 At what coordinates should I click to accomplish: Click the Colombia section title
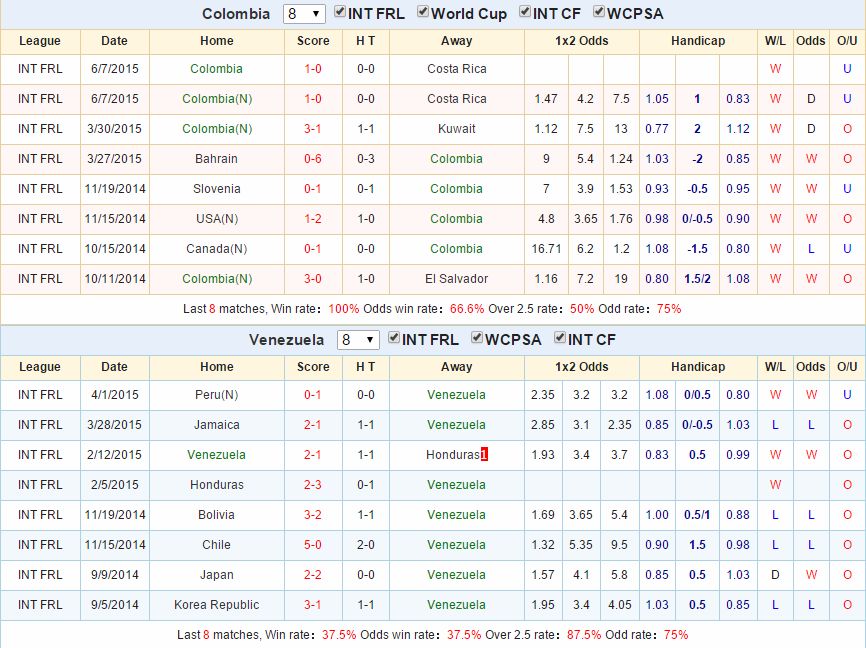236,14
